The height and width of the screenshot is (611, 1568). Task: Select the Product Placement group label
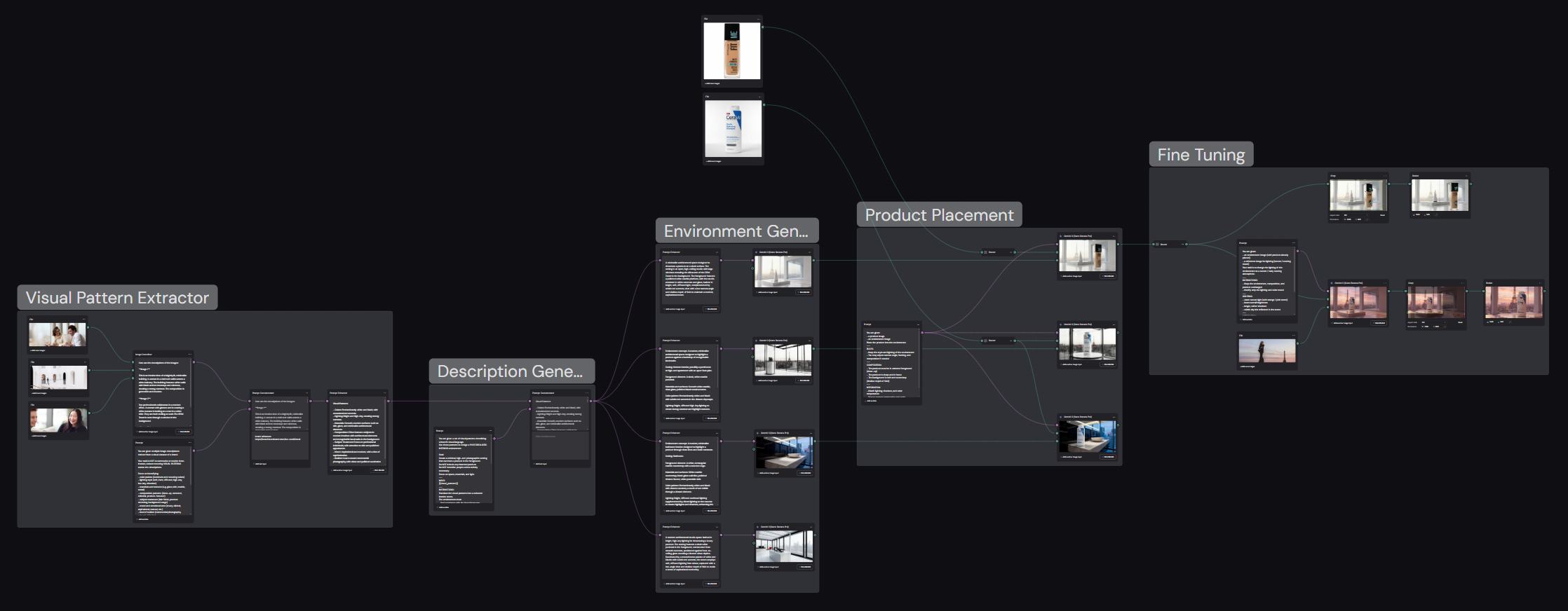click(939, 215)
